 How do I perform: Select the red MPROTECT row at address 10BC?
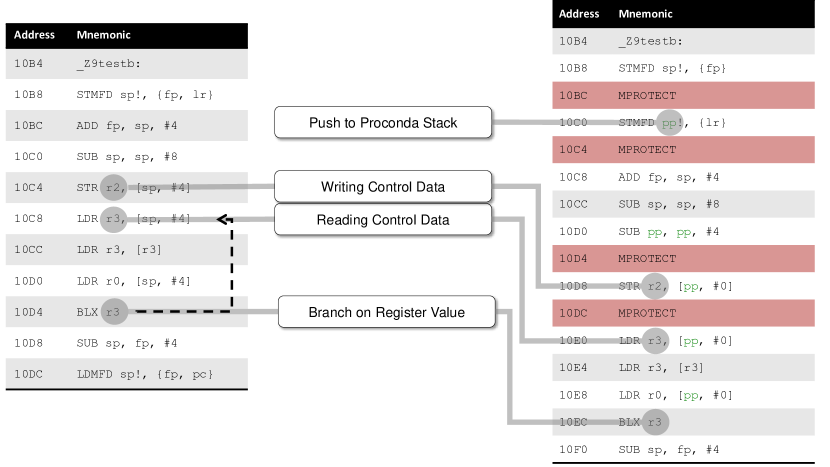point(684,96)
